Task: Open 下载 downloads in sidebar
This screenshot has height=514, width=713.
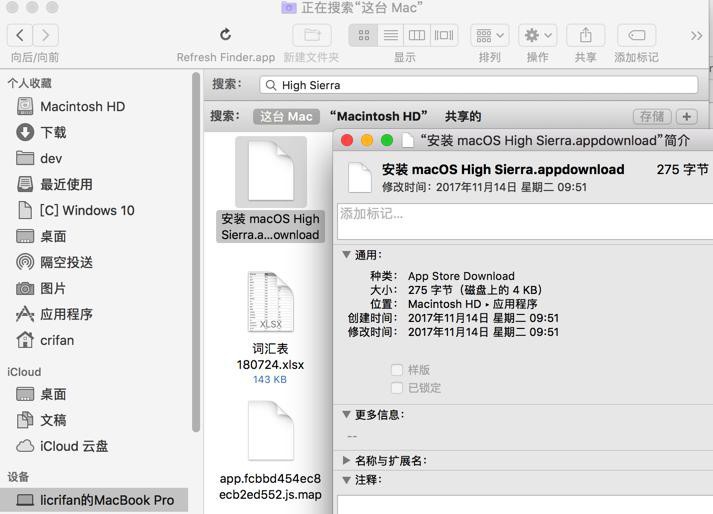Action: (41, 132)
